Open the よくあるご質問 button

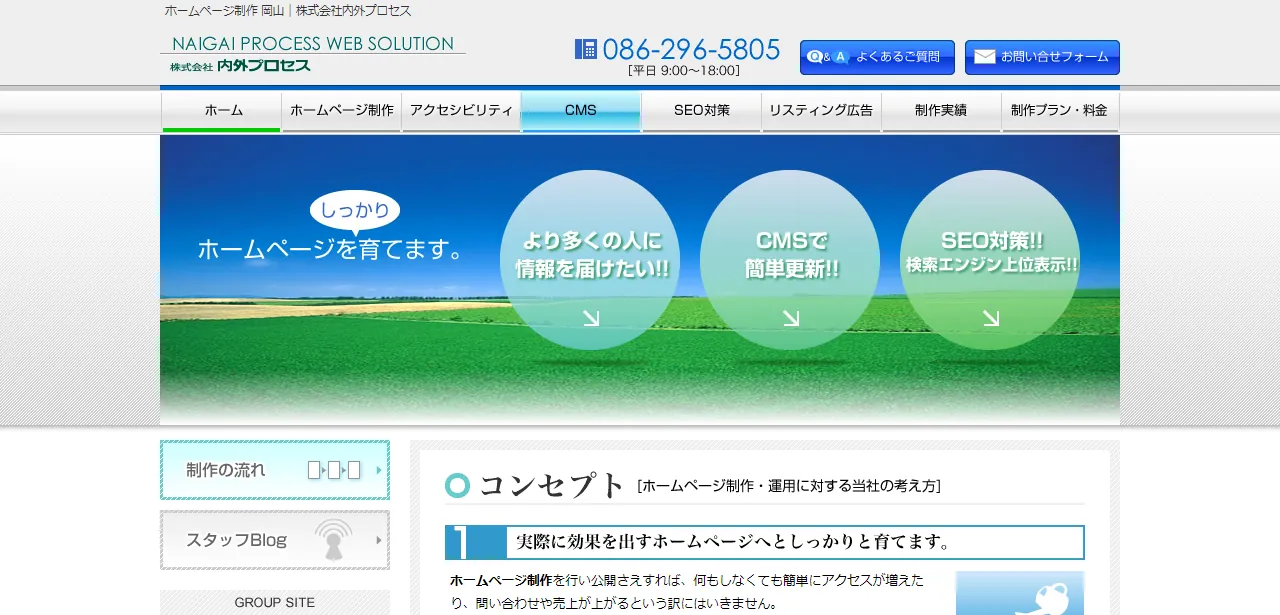pos(877,57)
